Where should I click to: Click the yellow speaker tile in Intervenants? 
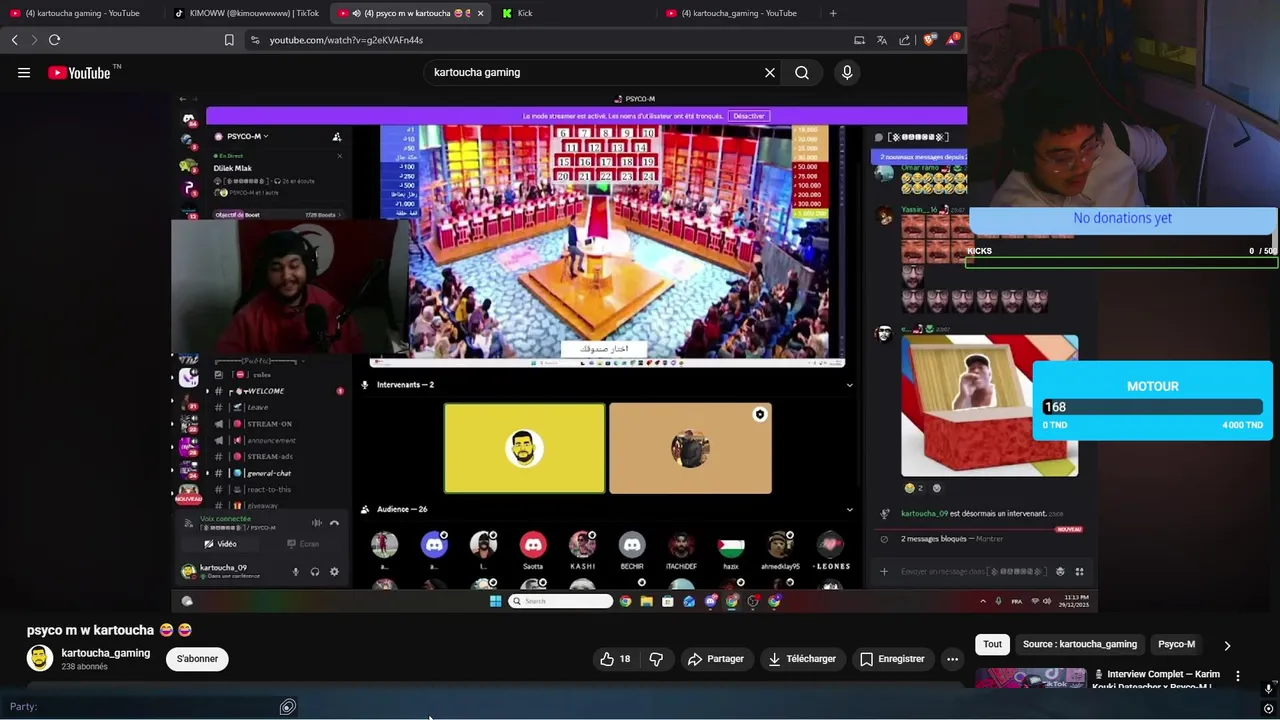click(x=524, y=448)
